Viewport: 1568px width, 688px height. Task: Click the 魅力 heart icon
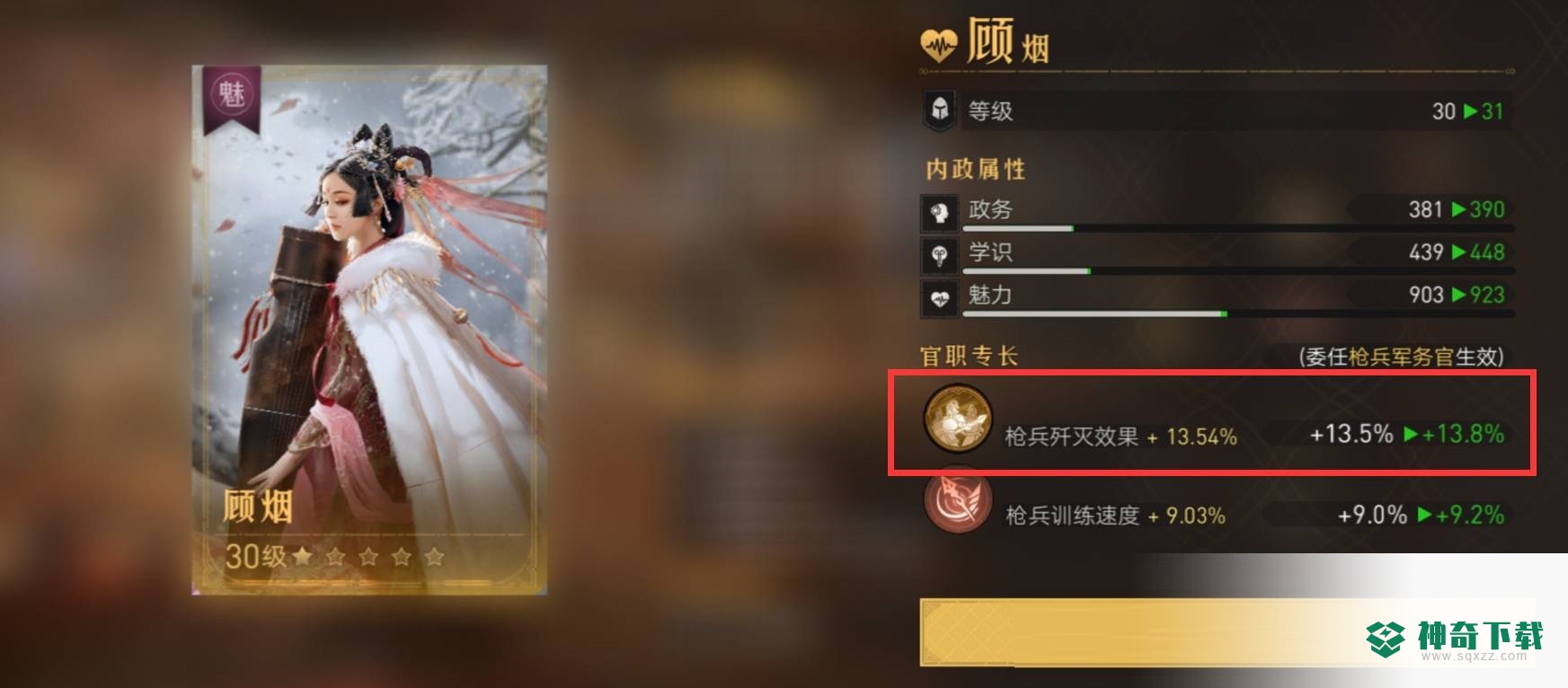coord(940,299)
